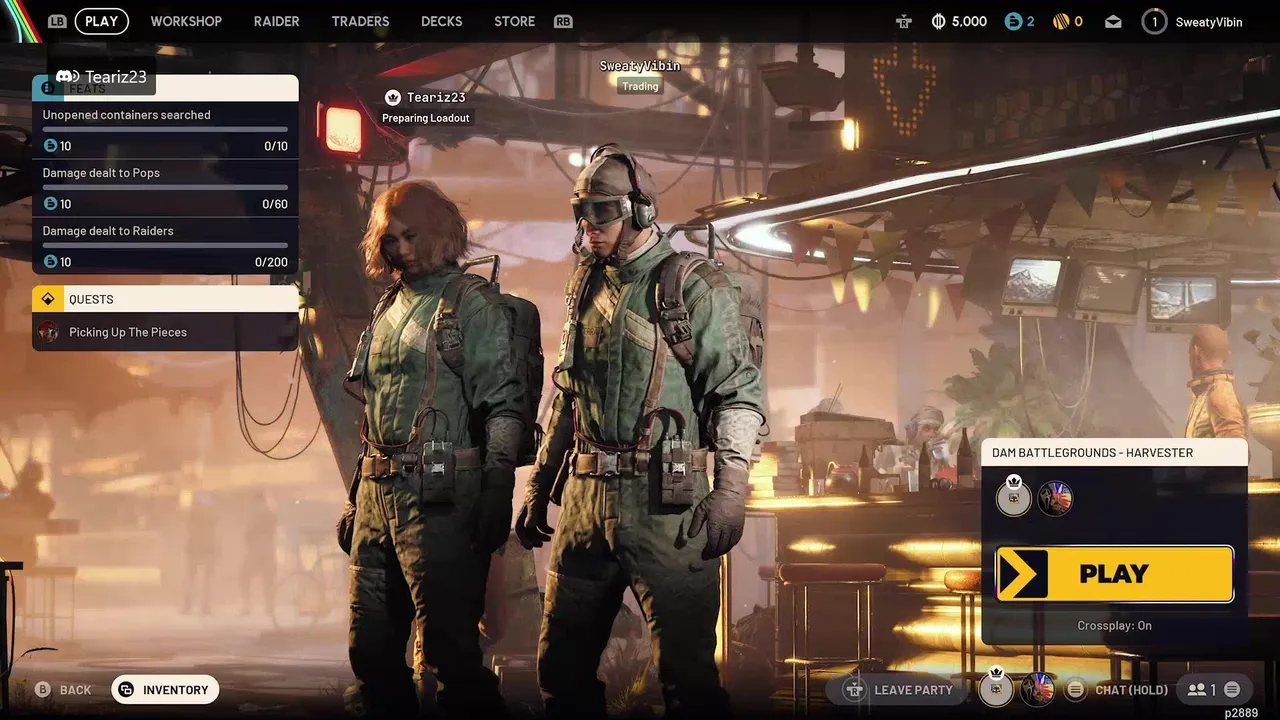Click the Cred reward icon under Damage to Pops

coord(51,204)
